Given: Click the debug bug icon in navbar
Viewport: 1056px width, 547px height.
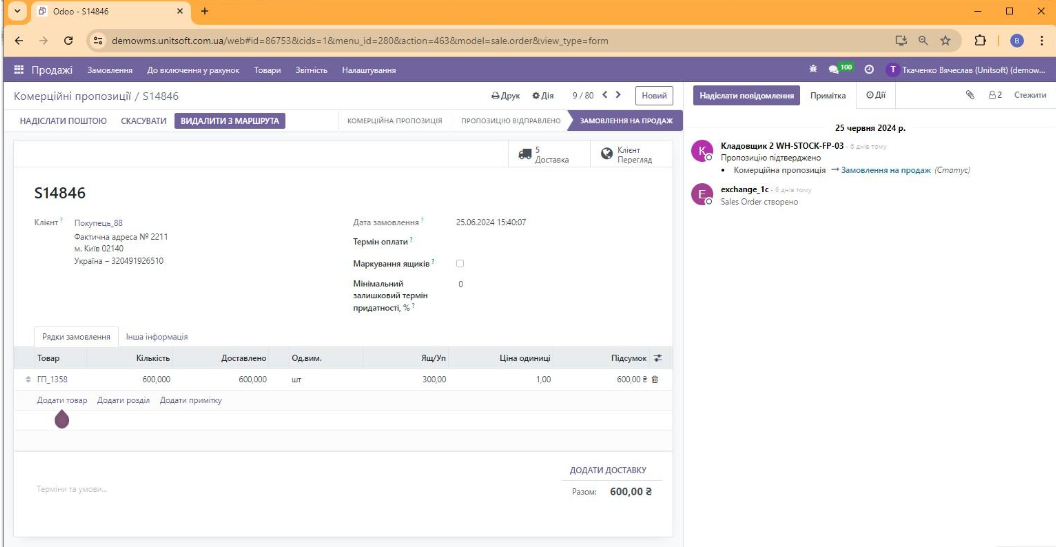Looking at the screenshot, I should [x=813, y=69].
